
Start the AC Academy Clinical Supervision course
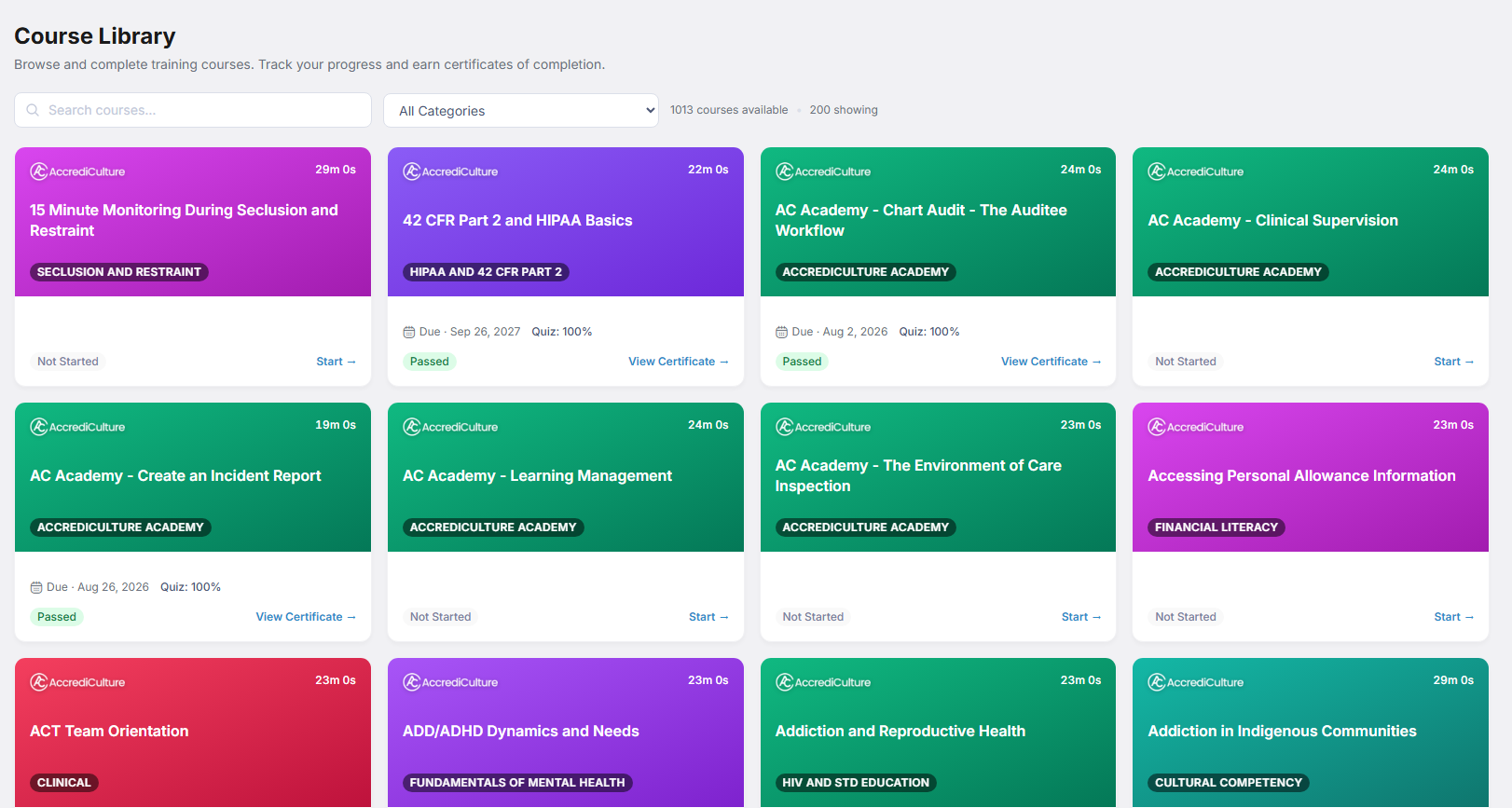point(1453,362)
